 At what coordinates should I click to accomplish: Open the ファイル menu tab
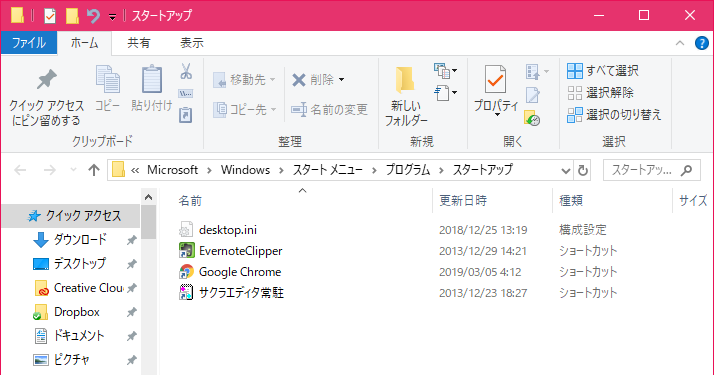29,43
